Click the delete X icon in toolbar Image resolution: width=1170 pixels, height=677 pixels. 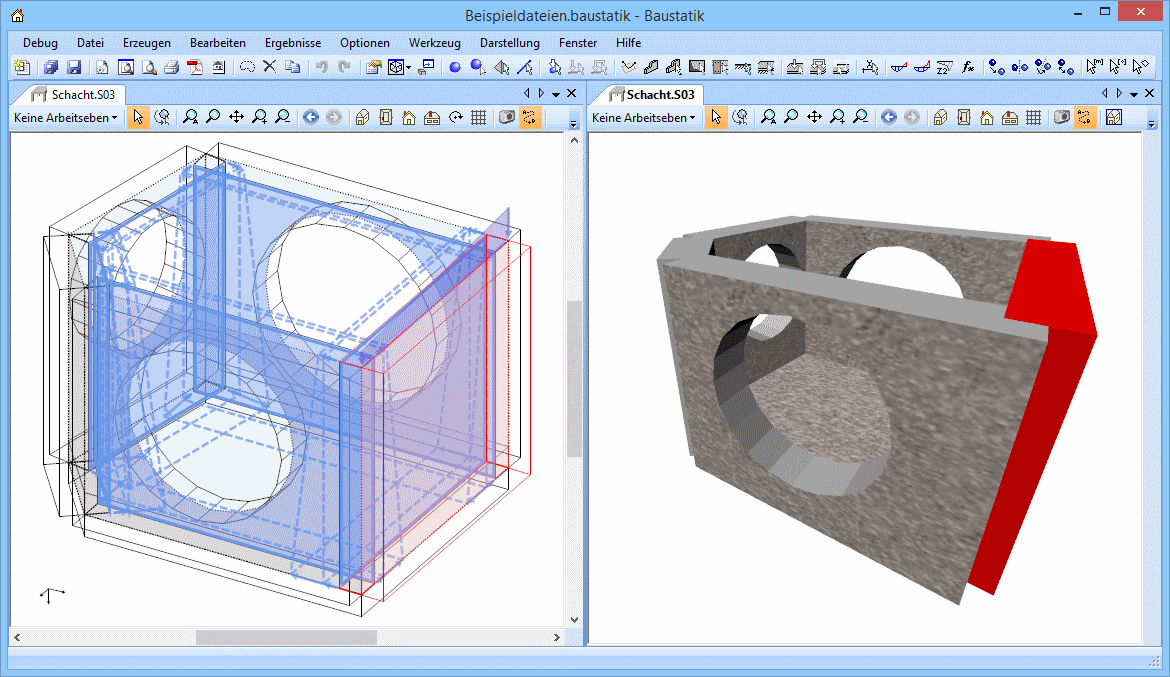tap(269, 68)
